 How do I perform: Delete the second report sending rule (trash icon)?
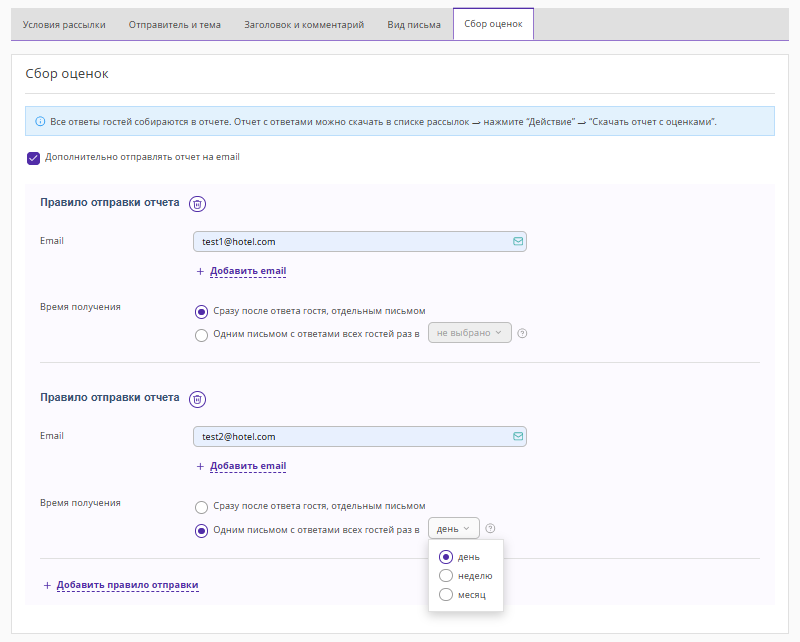tap(198, 399)
